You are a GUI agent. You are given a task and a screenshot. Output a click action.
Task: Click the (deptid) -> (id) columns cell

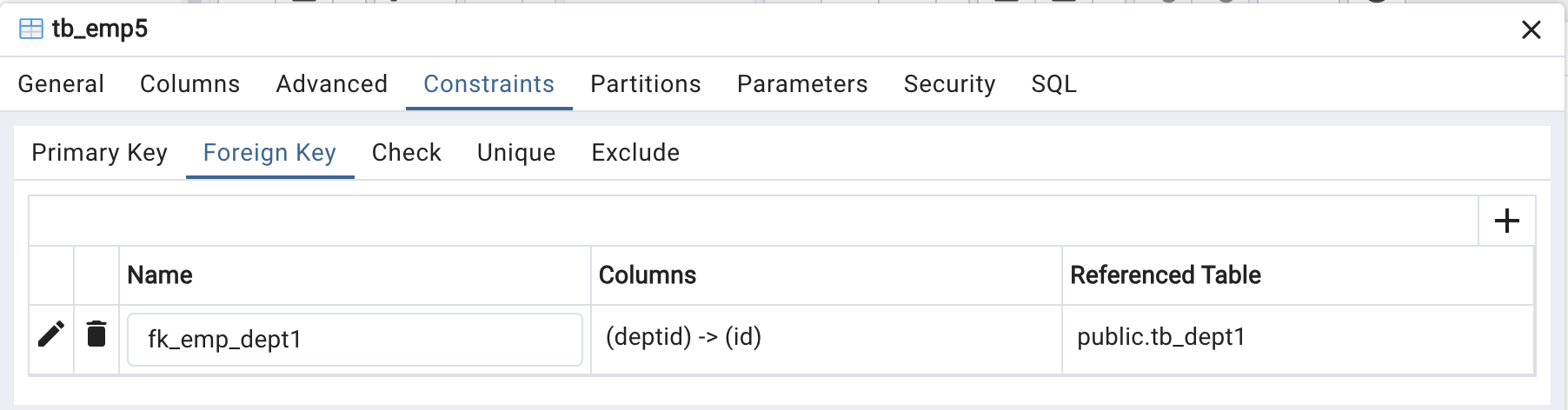827,339
